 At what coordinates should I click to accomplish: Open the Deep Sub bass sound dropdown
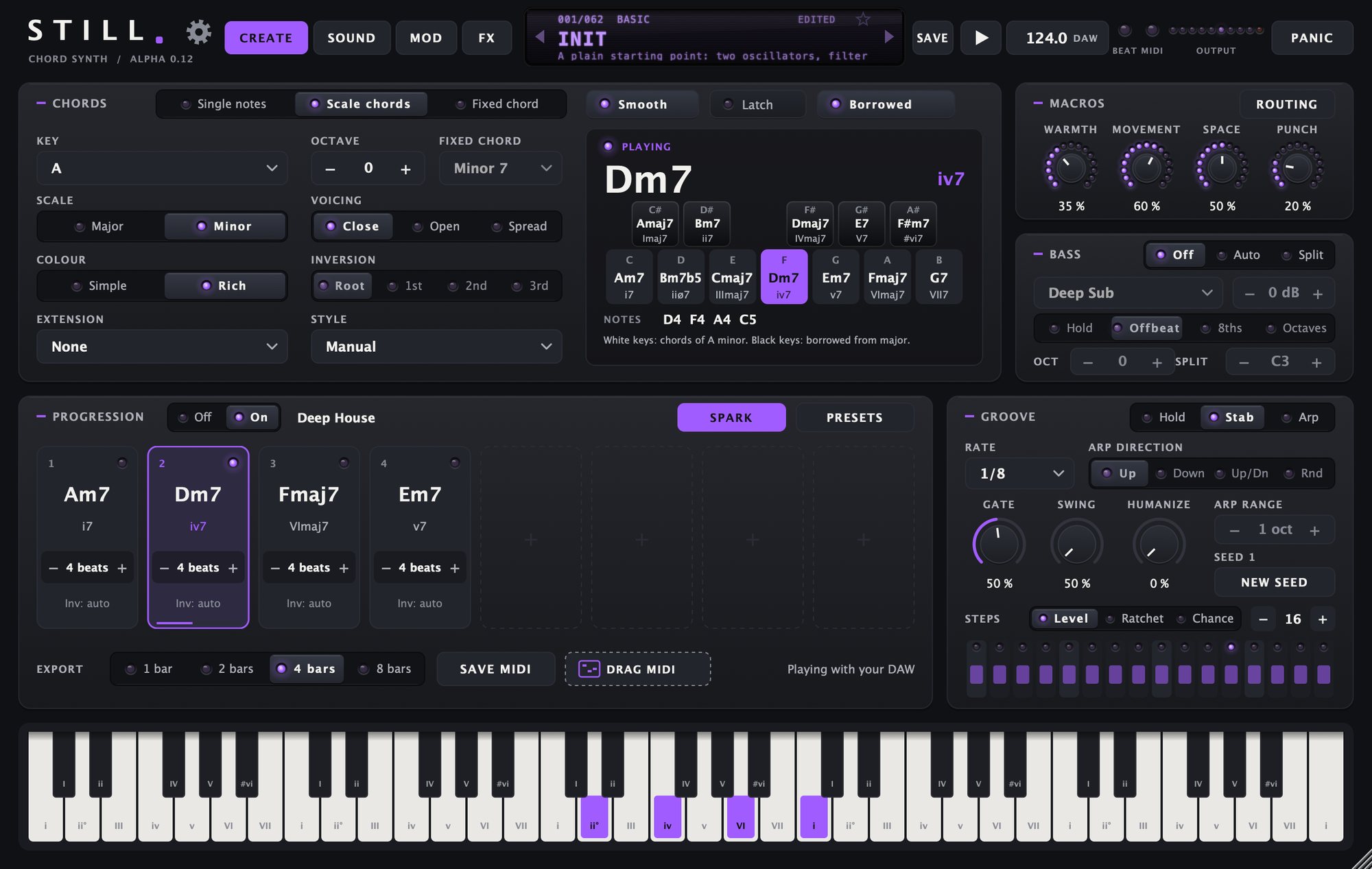point(1128,293)
